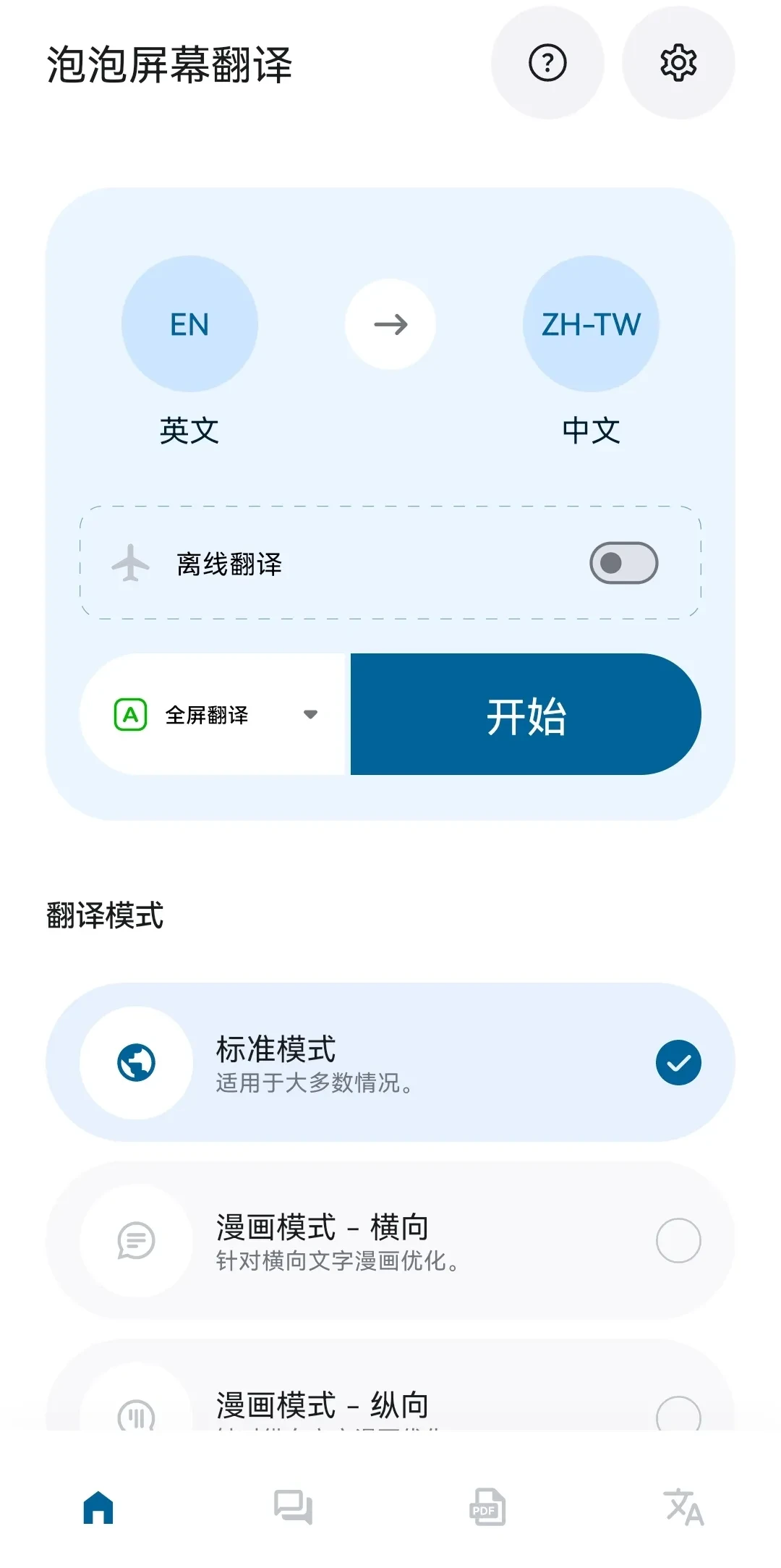Open the help question mark icon
The image size is (781, 1568).
pyautogui.click(x=547, y=63)
